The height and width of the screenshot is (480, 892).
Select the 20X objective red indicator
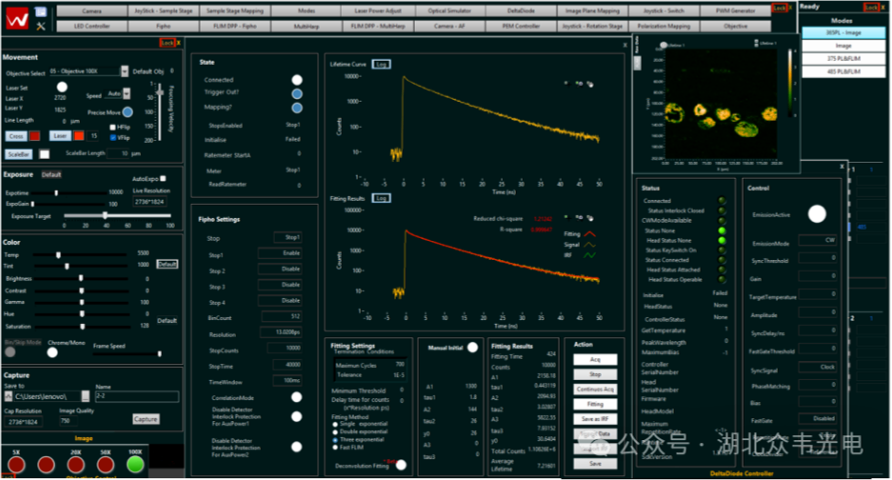76,465
